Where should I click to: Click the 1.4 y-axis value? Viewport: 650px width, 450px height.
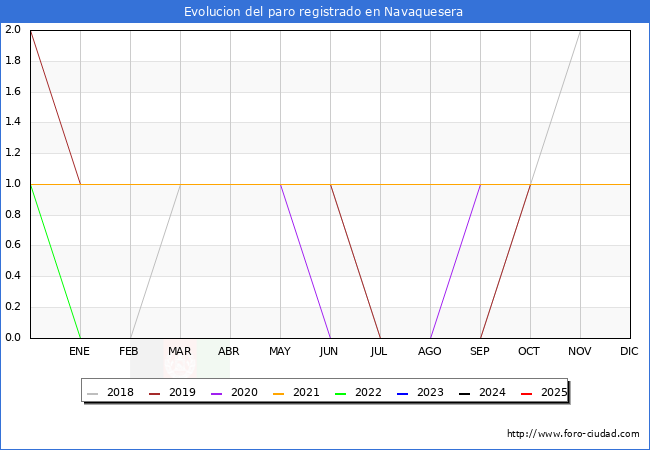(x=13, y=122)
